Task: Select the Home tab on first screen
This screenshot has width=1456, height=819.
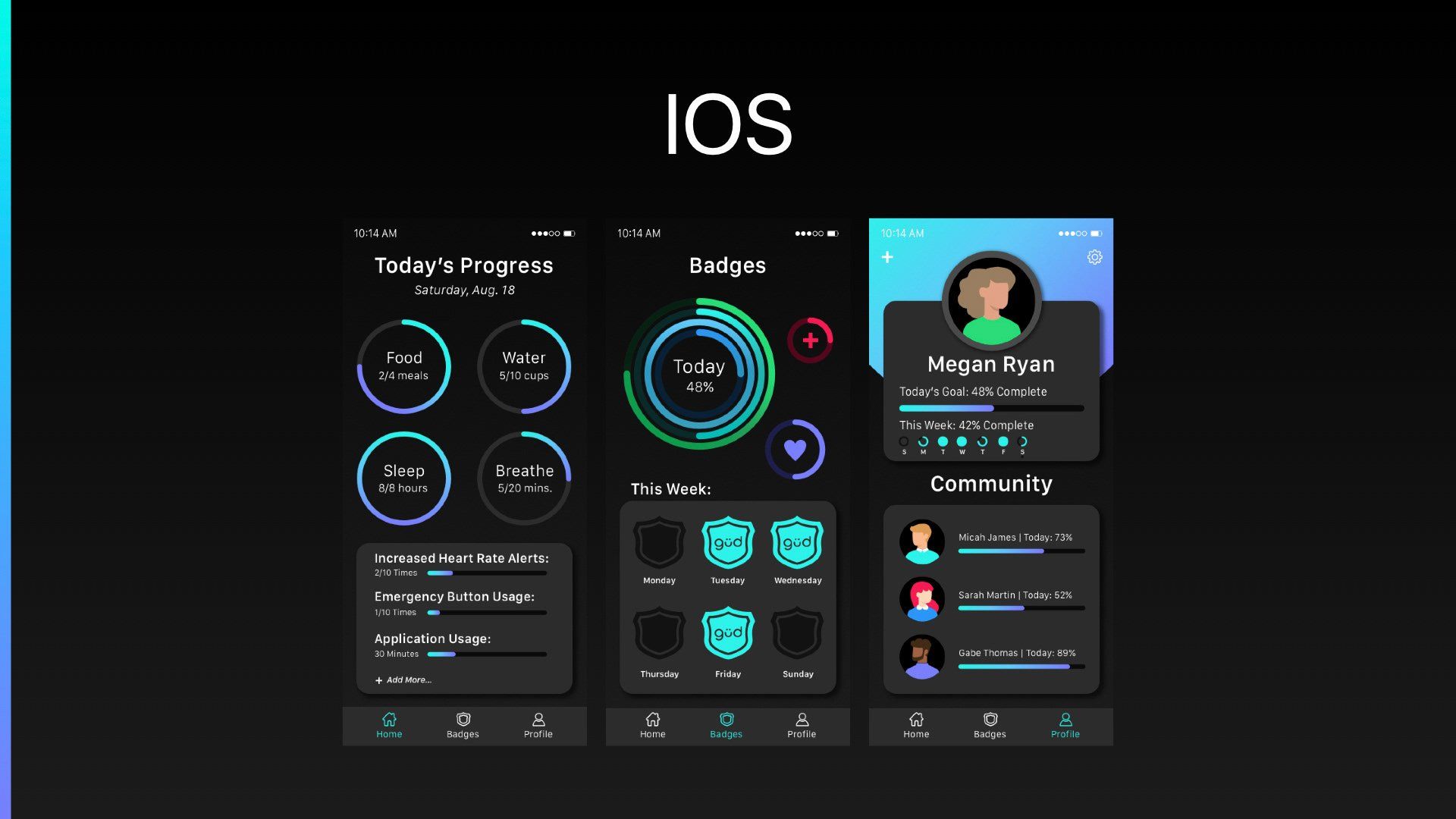Action: 389,724
